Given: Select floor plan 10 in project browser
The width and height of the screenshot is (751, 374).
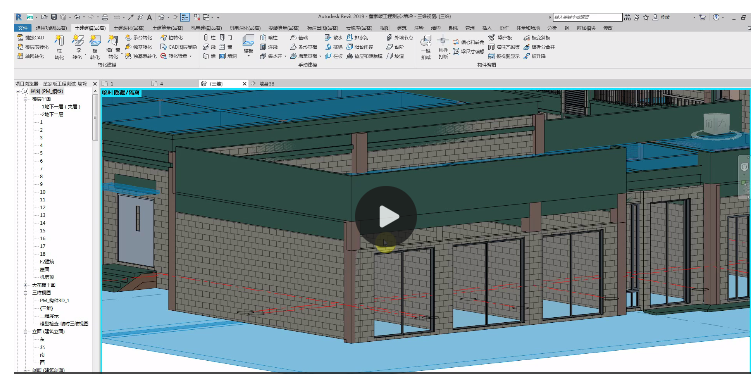Looking at the screenshot, I should coord(43,192).
